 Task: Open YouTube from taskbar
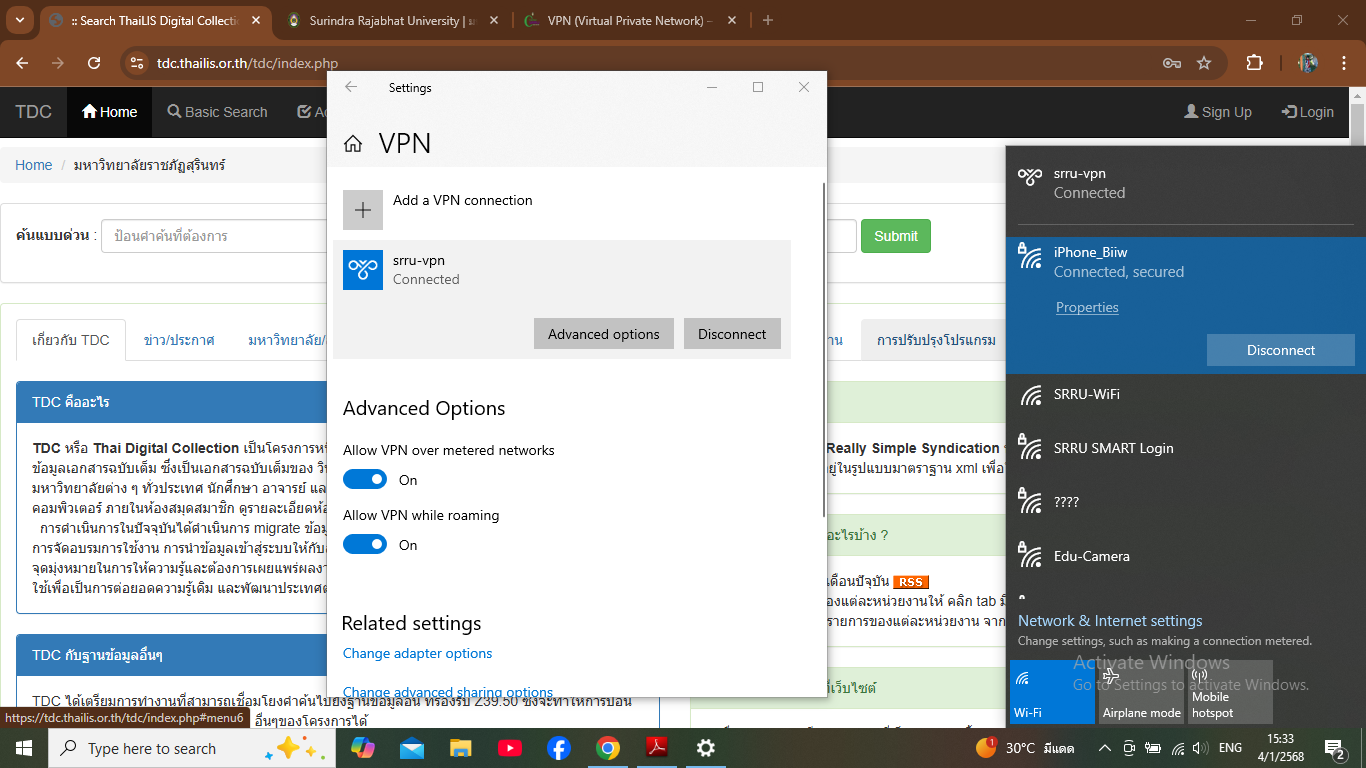click(509, 748)
